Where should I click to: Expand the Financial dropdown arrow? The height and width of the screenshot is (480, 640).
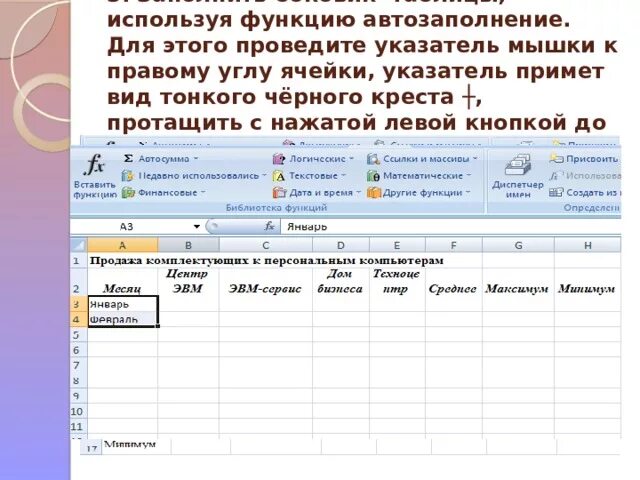click(202, 192)
